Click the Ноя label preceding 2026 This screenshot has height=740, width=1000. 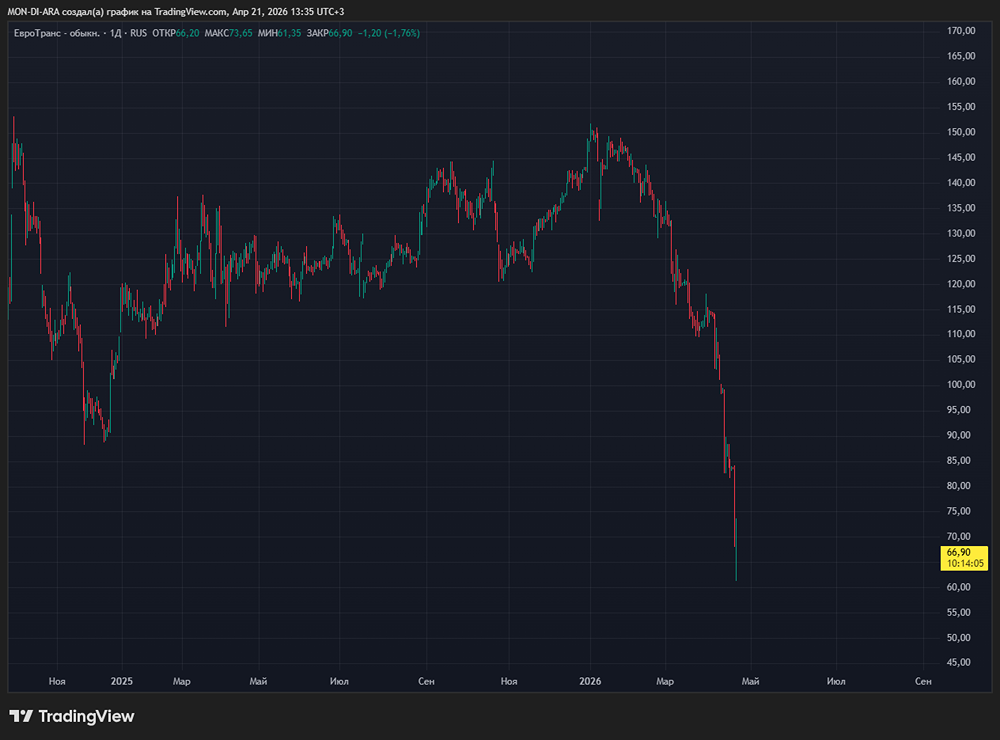point(509,681)
